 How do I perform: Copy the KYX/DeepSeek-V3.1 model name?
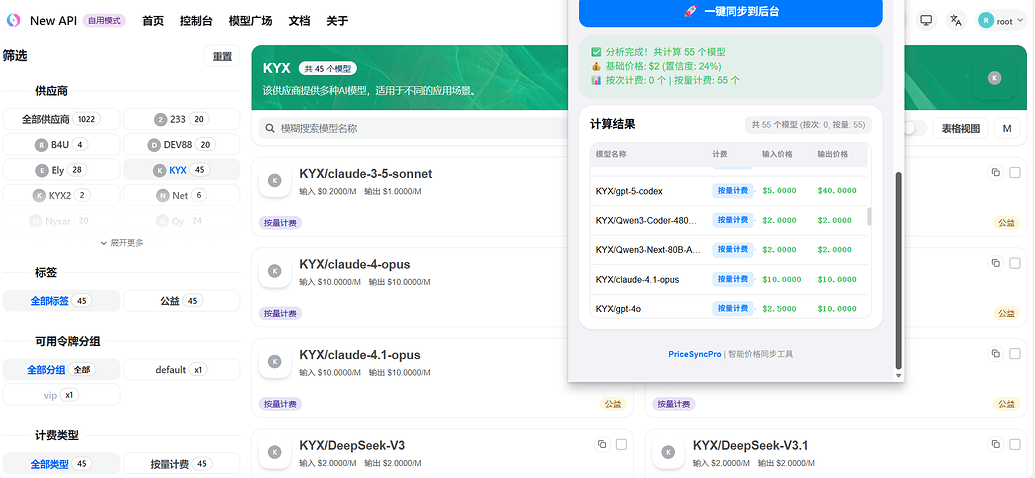pos(995,444)
